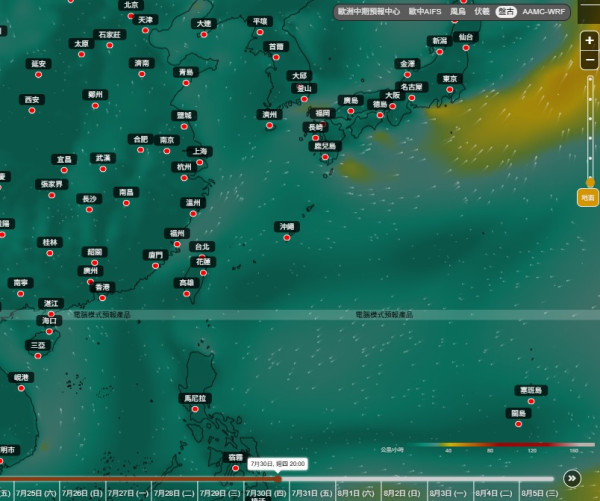Choose the 風烏 model tab
The height and width of the screenshot is (501, 600).
tap(458, 11)
